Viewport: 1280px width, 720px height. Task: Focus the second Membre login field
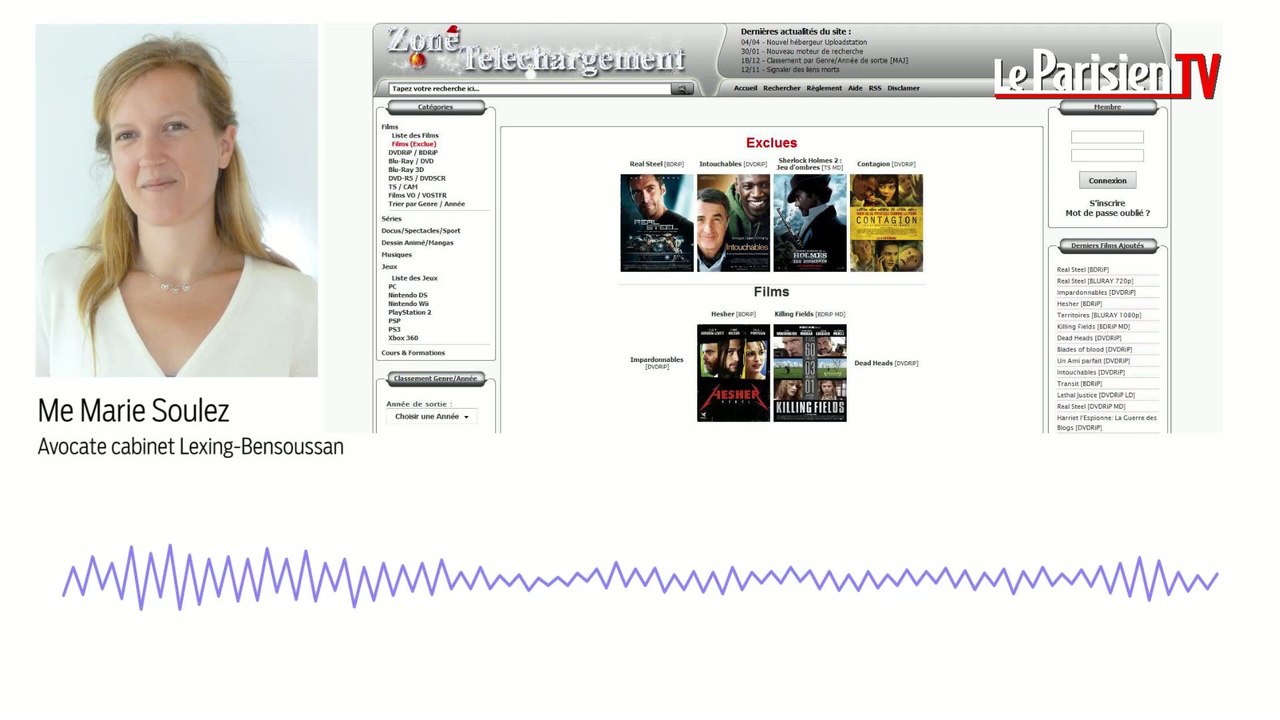(1107, 155)
